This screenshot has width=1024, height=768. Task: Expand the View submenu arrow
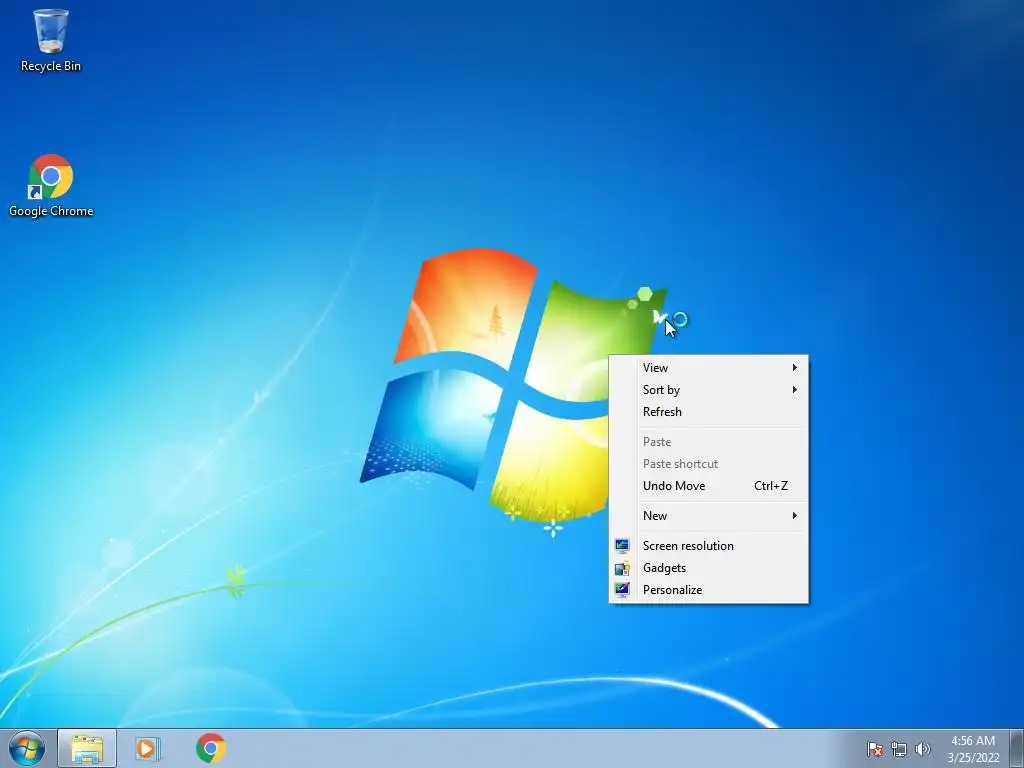[x=794, y=368]
